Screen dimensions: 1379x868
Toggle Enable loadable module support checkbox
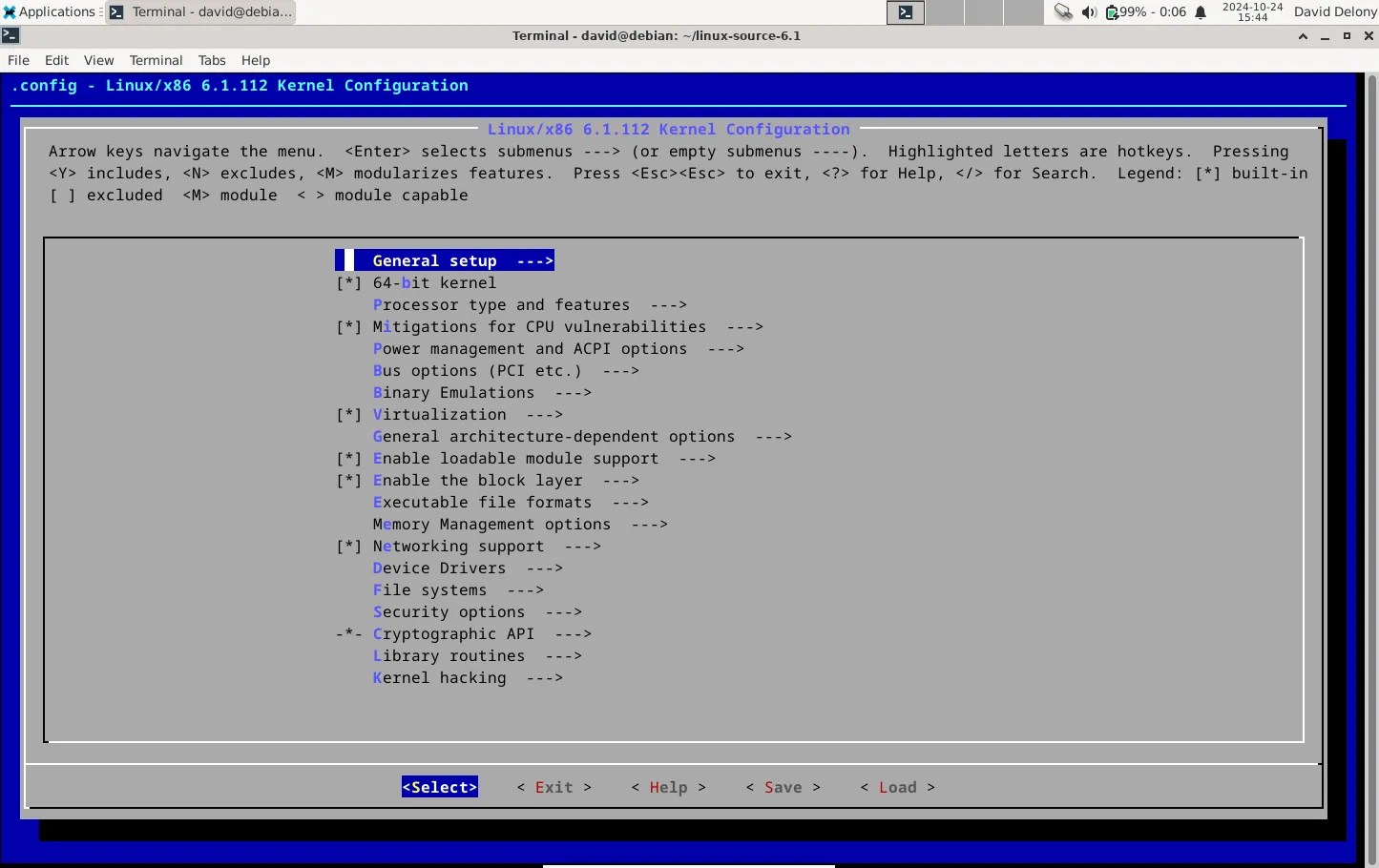348,459
